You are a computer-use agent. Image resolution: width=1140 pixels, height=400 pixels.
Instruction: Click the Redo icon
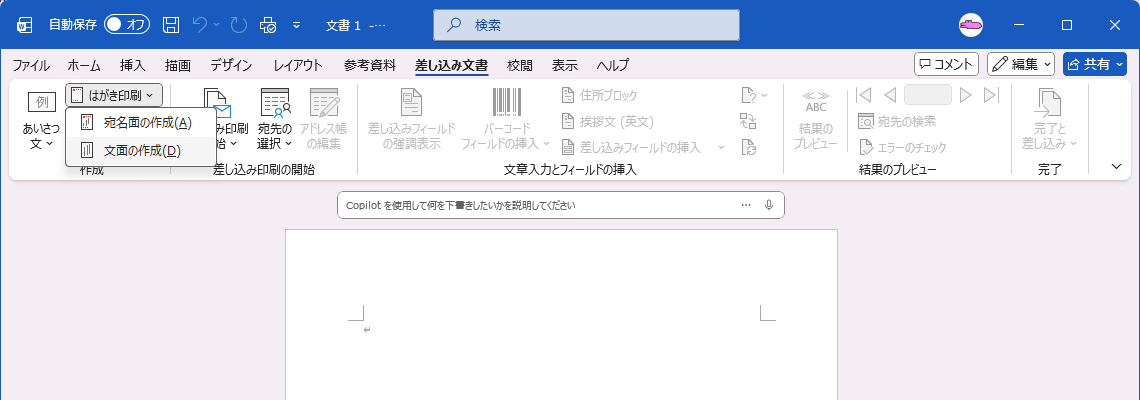(238, 25)
